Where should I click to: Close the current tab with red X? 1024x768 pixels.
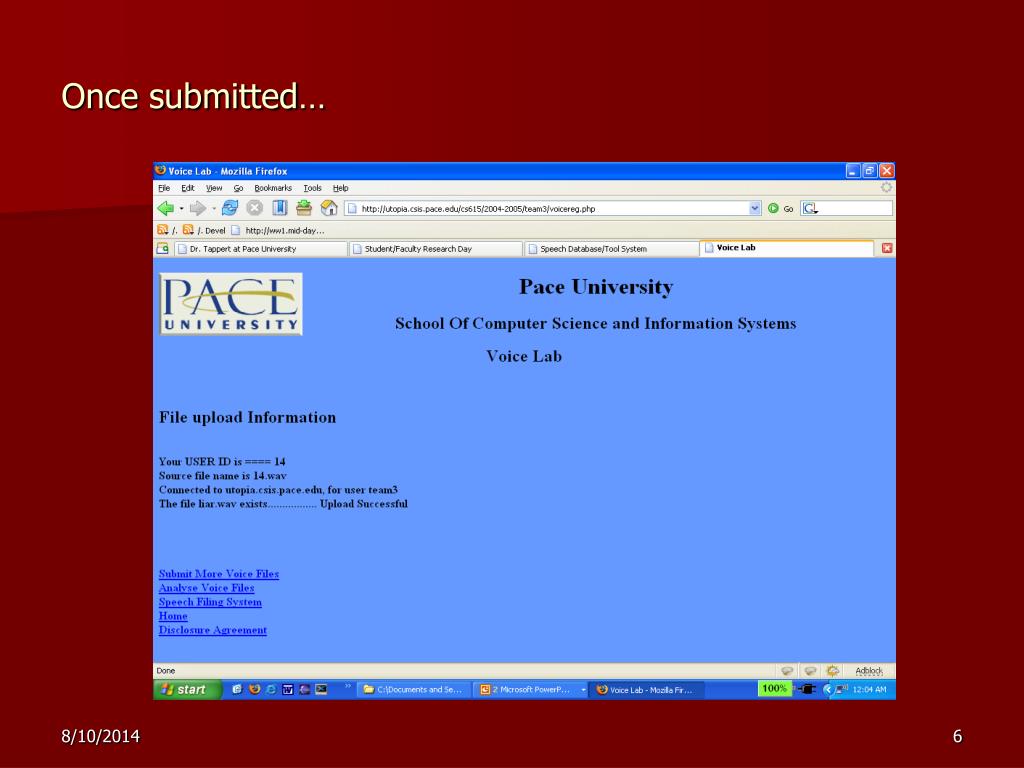click(x=887, y=248)
